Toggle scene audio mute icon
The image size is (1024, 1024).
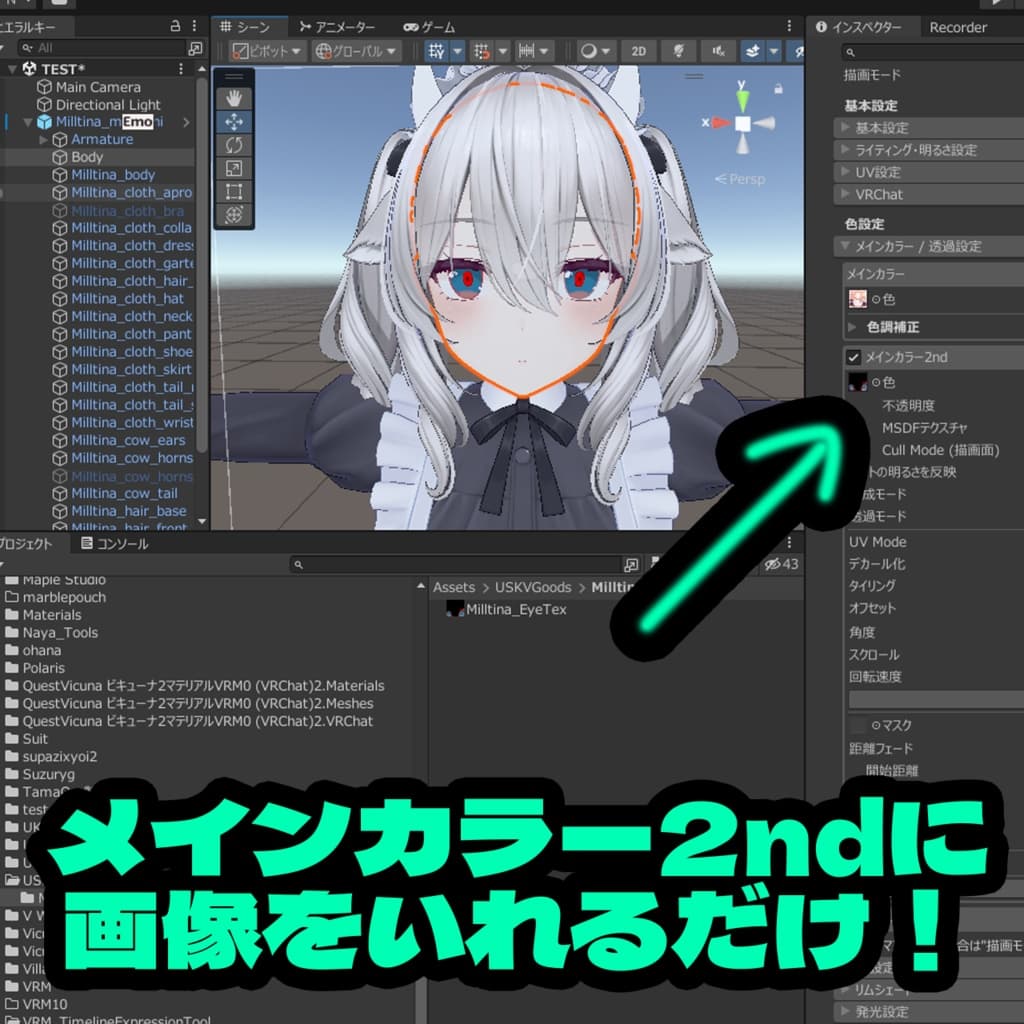click(718, 51)
